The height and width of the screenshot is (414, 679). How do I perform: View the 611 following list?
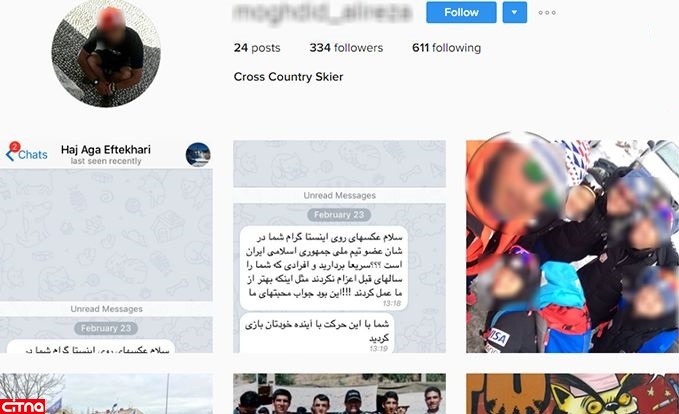(446, 48)
